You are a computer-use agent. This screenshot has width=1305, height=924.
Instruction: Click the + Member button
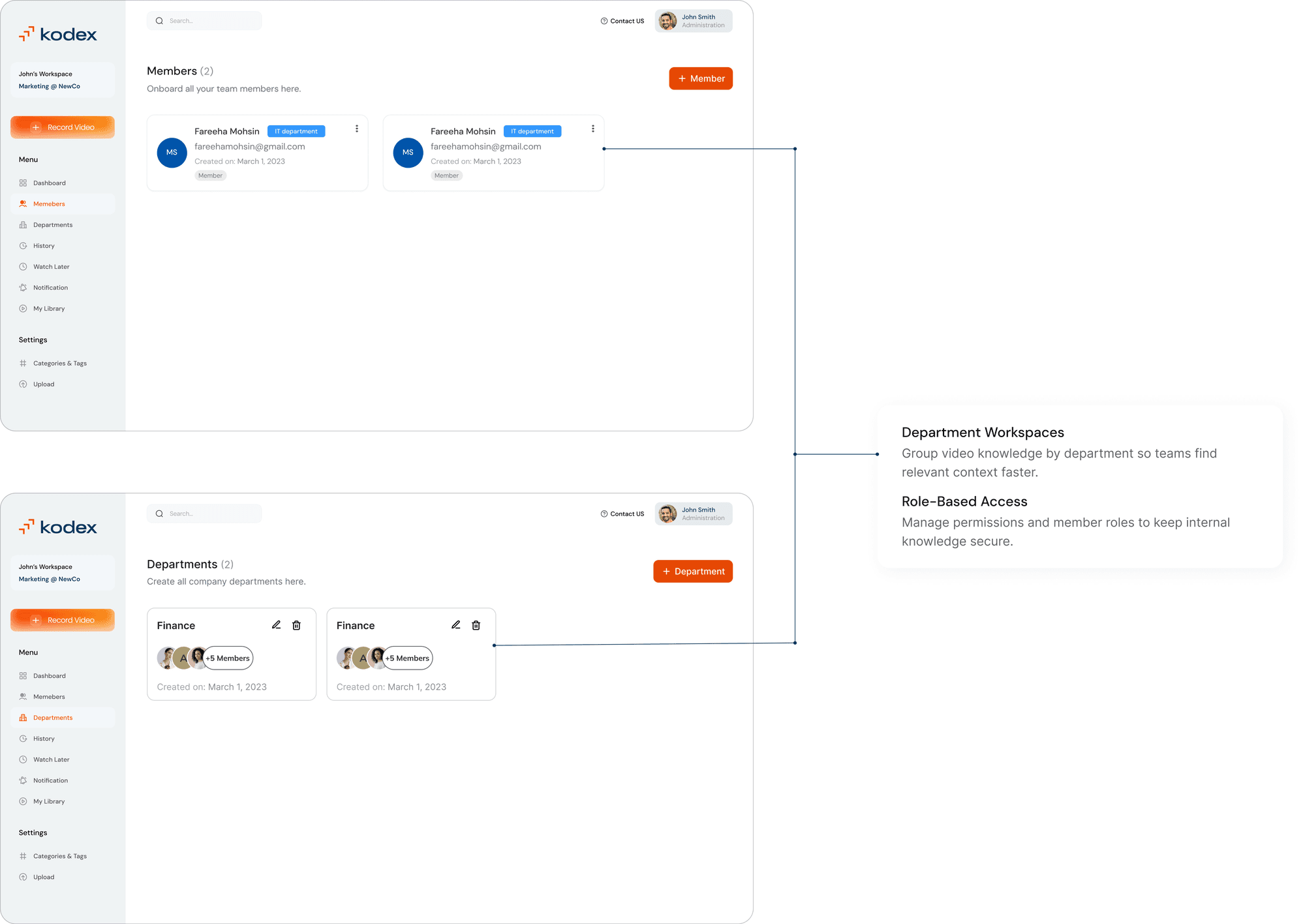coord(701,78)
